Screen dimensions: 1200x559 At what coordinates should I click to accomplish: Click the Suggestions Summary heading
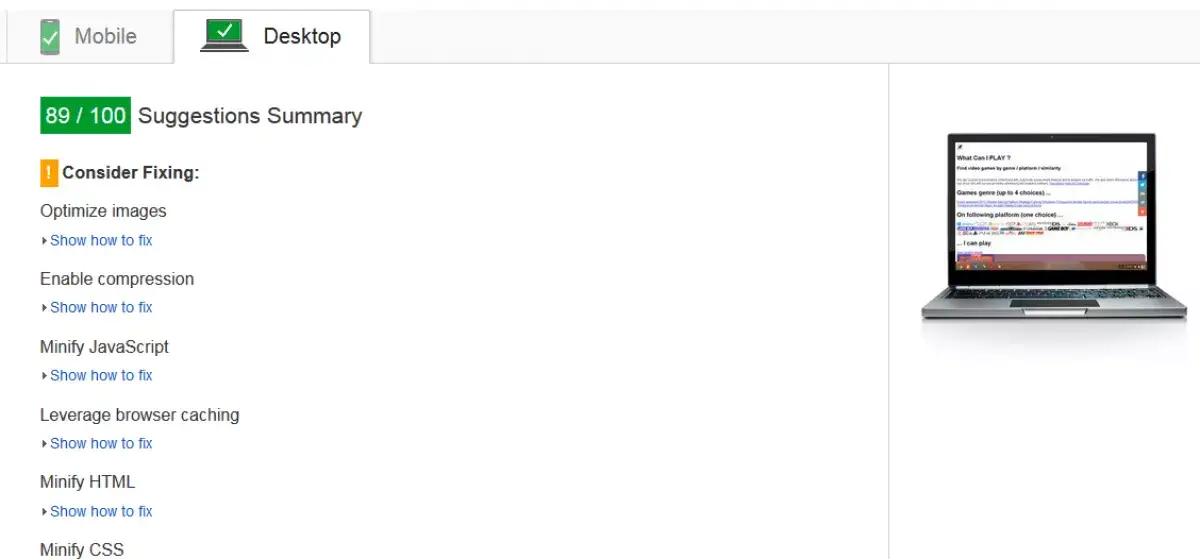click(x=250, y=116)
